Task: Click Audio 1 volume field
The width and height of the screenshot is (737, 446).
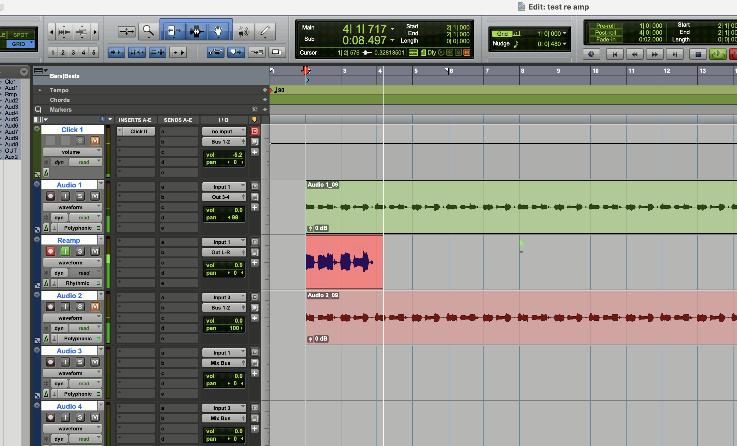Action: 224,210
